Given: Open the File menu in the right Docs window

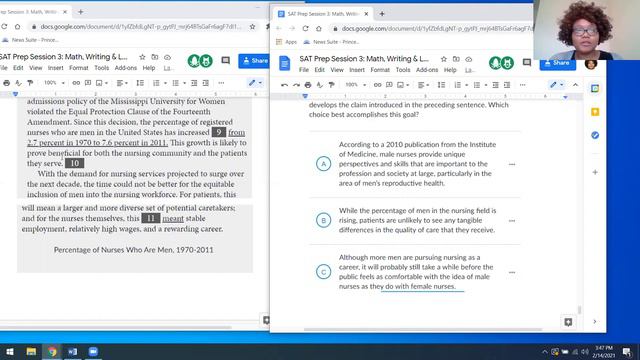Looking at the screenshot, I should click(304, 70).
